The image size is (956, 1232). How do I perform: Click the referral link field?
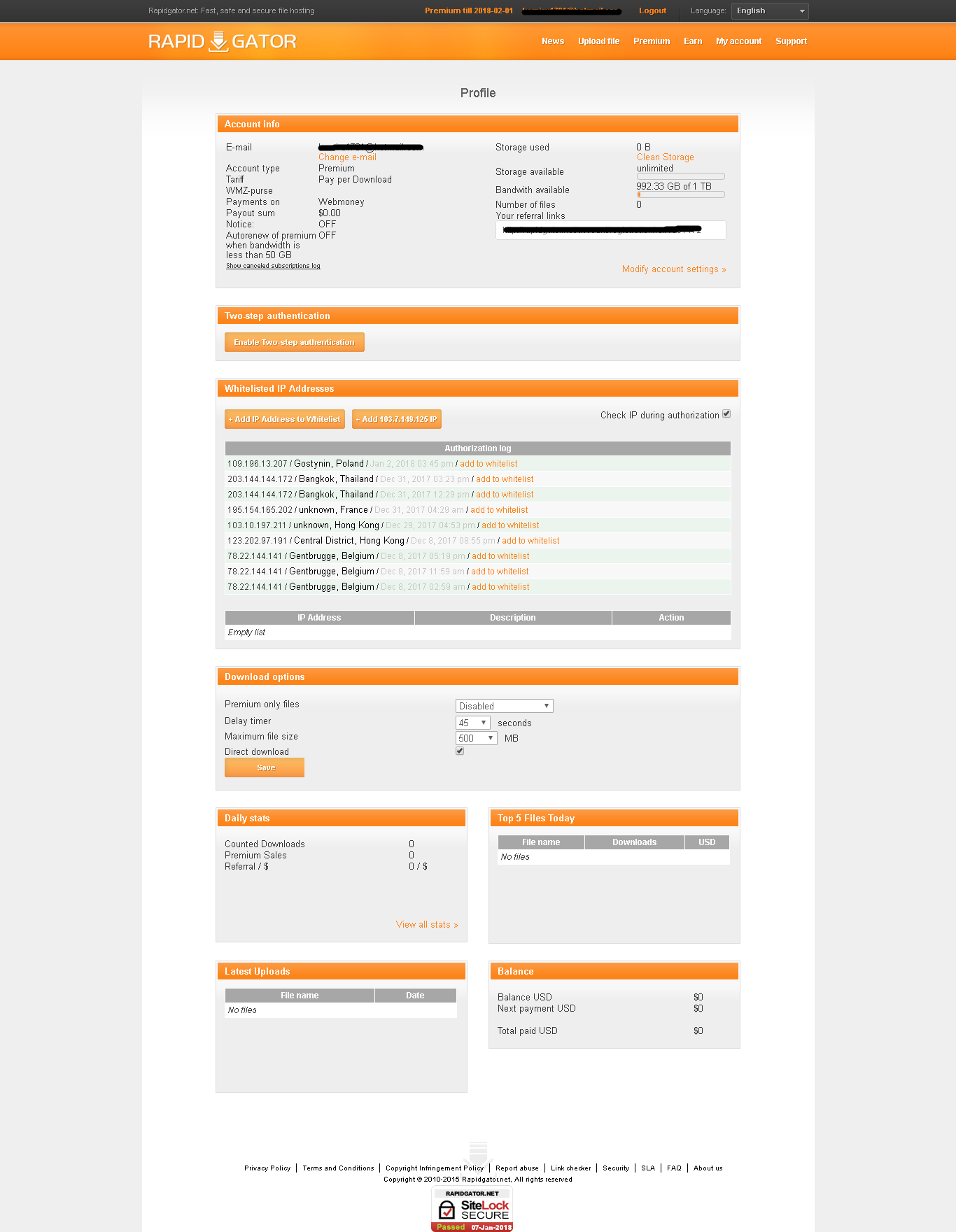coord(611,230)
